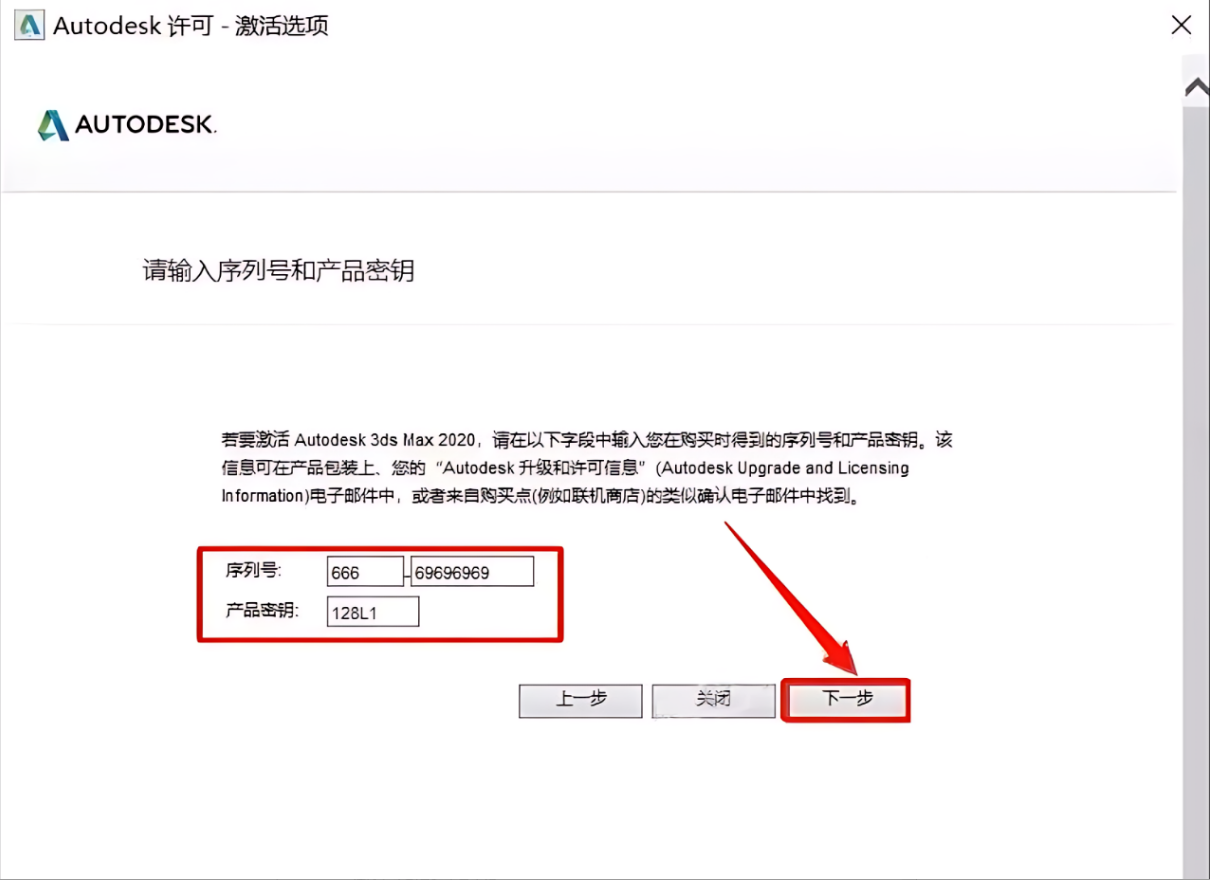1210x880 pixels.
Task: Click the 关闭 button
Action: coord(713,701)
